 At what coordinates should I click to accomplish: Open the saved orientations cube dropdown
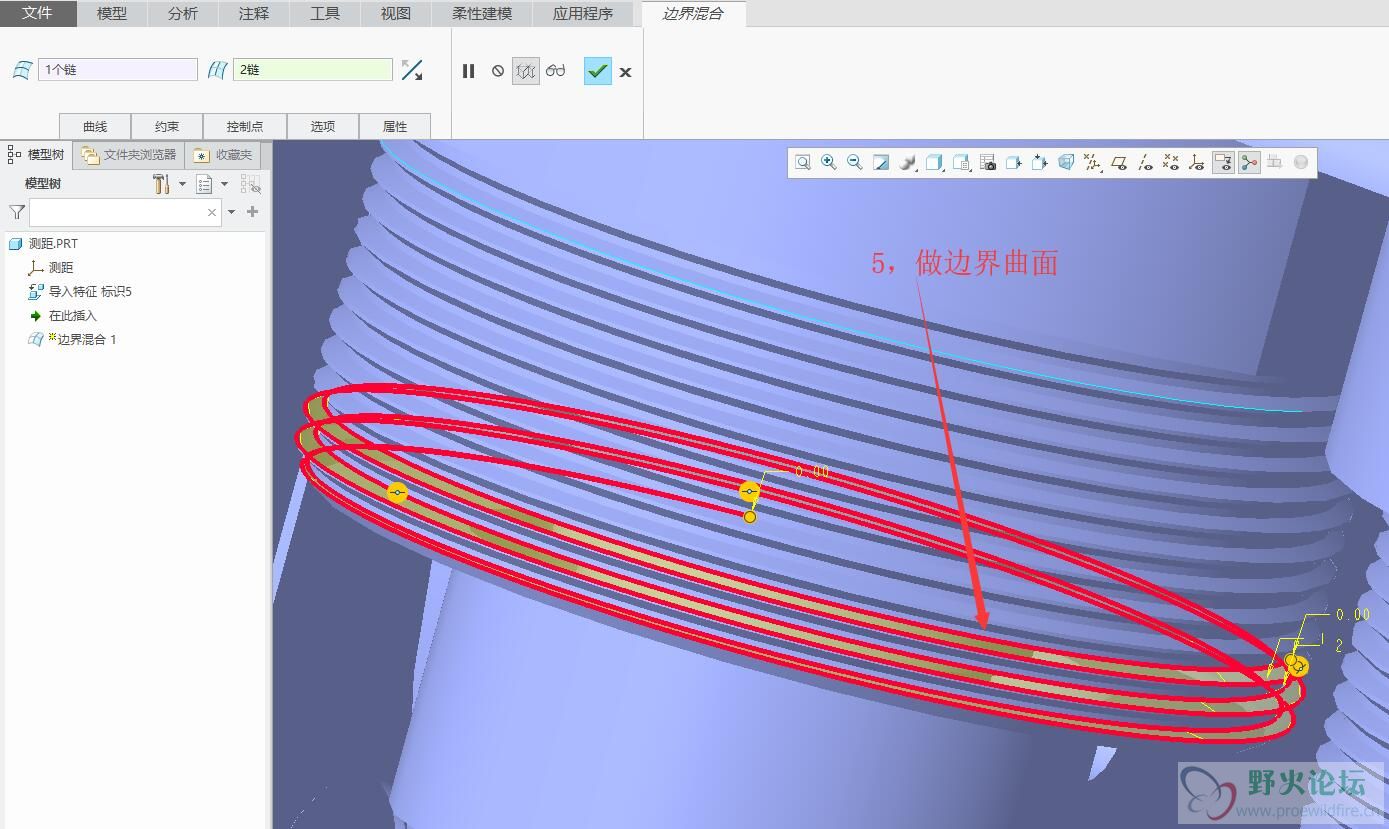[935, 162]
